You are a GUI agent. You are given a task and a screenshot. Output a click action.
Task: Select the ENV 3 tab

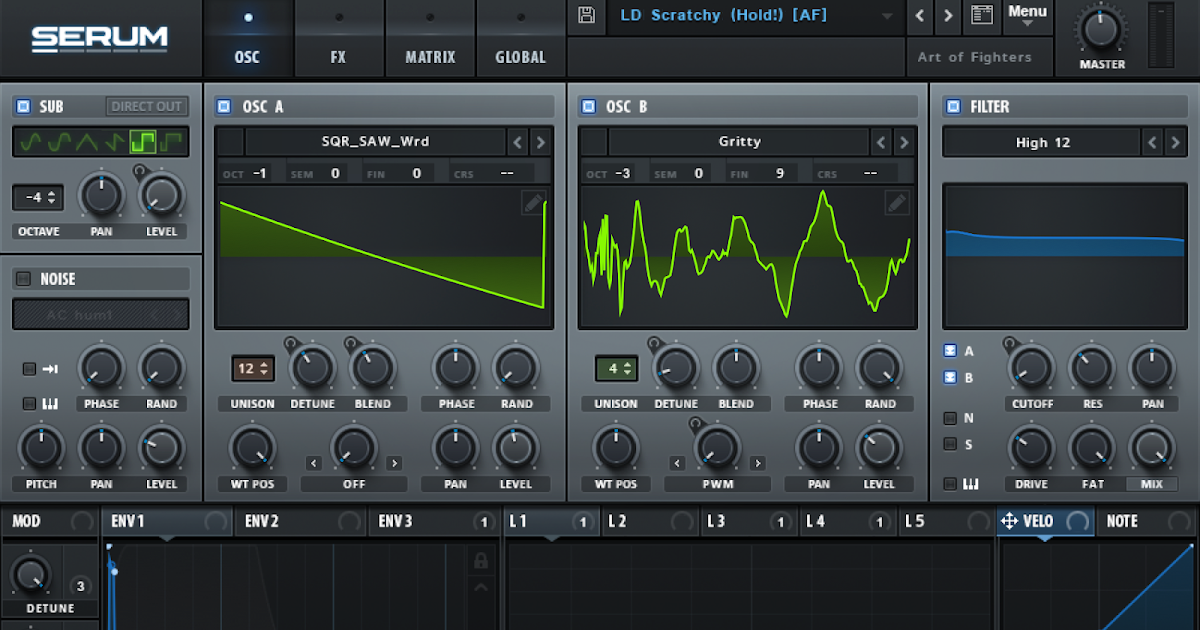434,521
